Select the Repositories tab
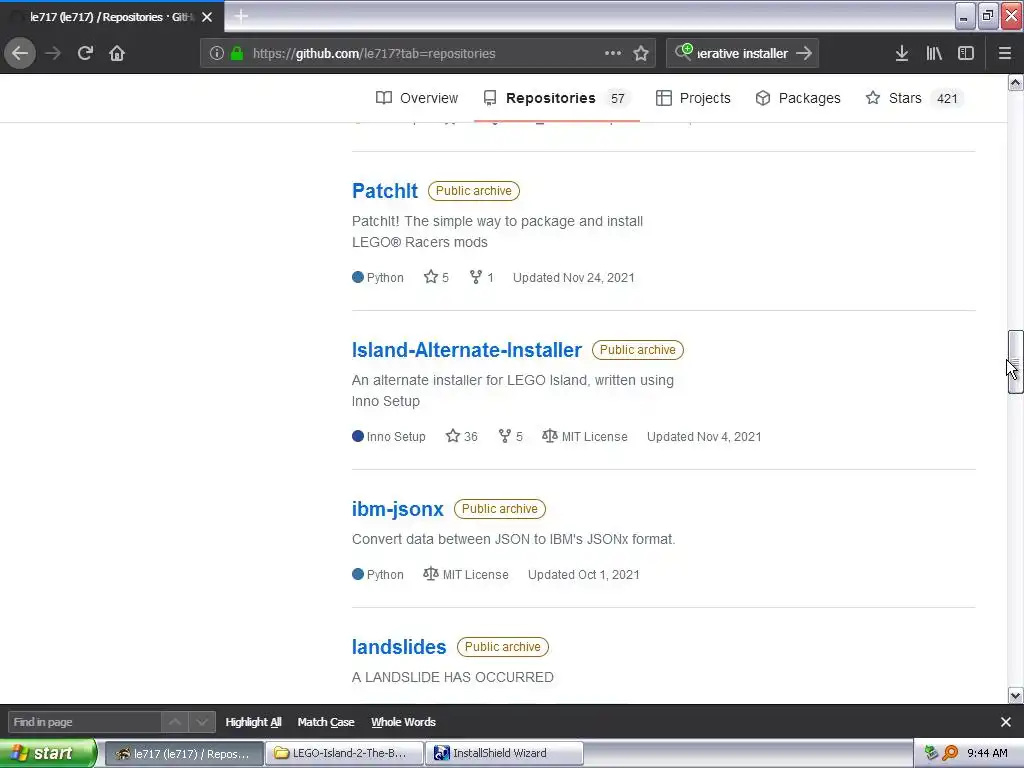The width and height of the screenshot is (1024, 768). pyautogui.click(x=556, y=98)
